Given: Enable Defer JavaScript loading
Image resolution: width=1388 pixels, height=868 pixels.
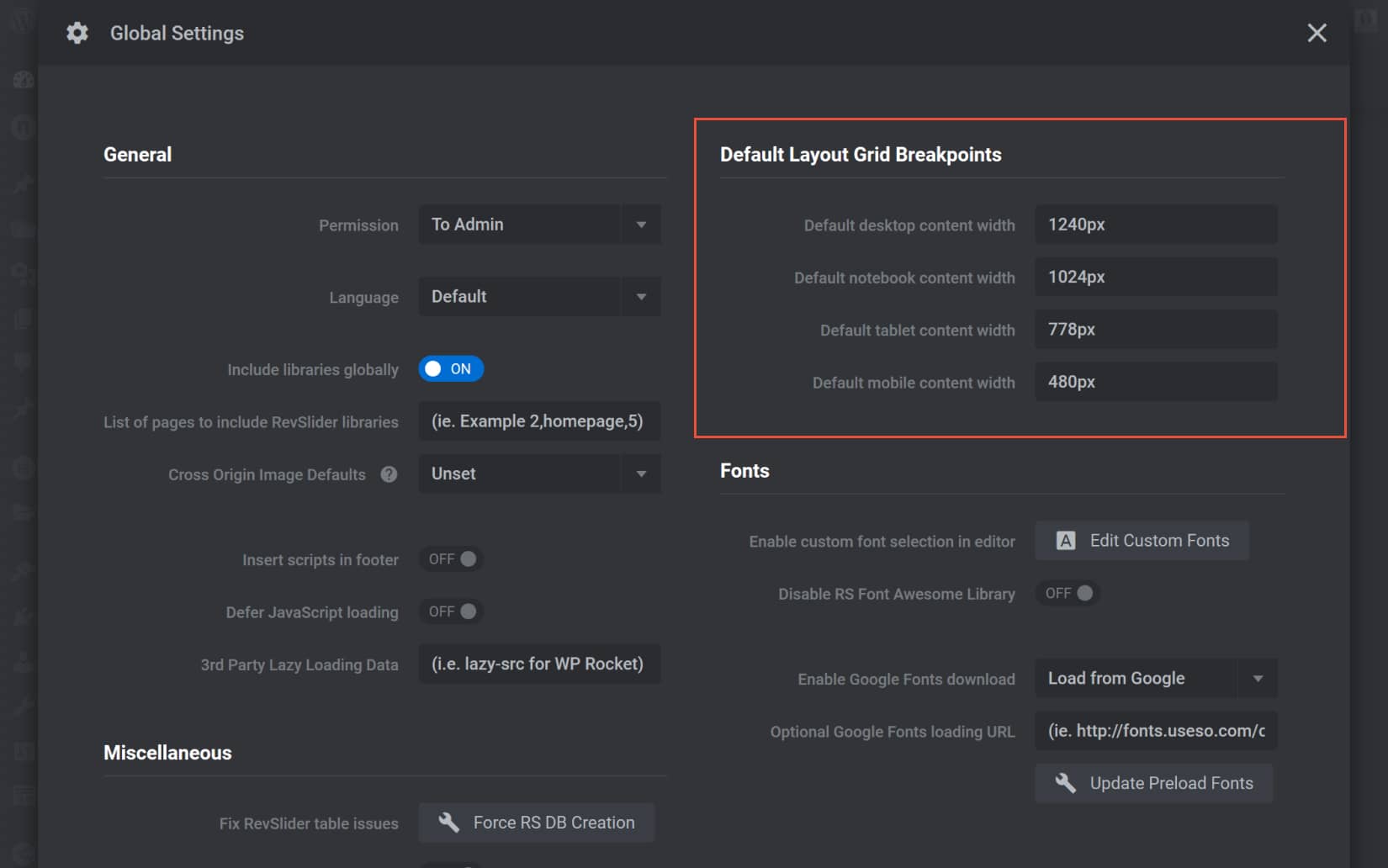Looking at the screenshot, I should click(451, 611).
